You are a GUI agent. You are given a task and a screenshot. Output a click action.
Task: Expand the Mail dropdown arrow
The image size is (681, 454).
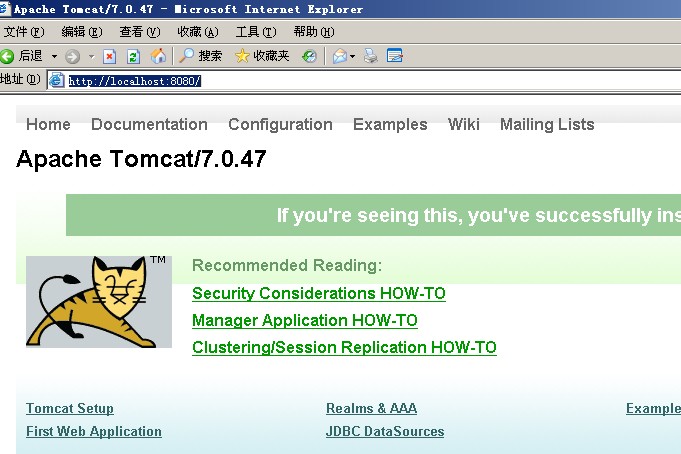coord(352,56)
